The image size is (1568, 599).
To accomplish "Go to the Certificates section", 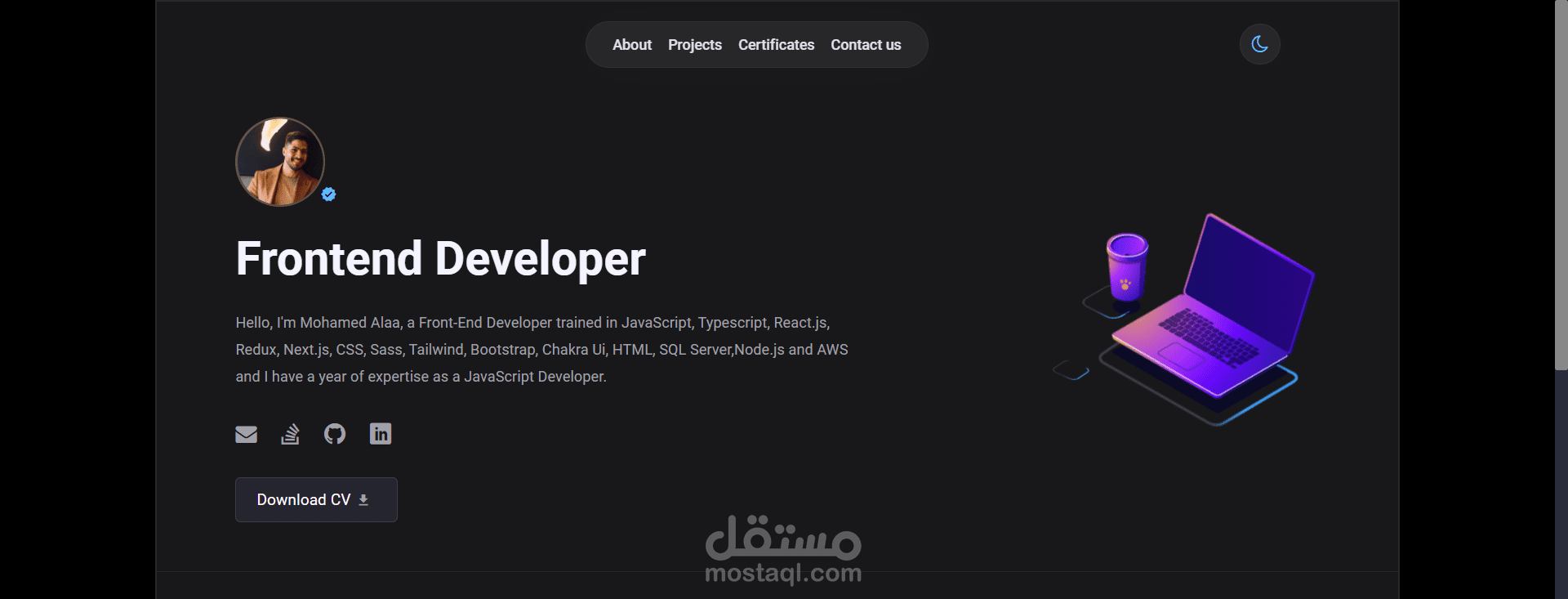I will coord(776,45).
